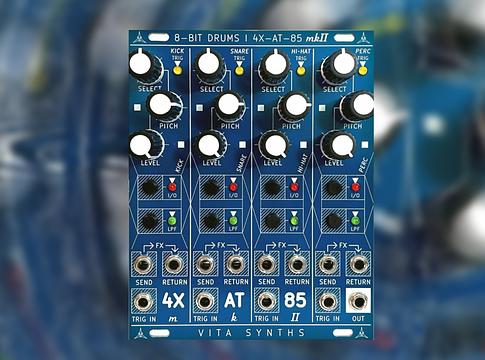Viewport: 485px width, 360px height.
Task: Click the Snare PITCH knob
Action: coord(230,106)
